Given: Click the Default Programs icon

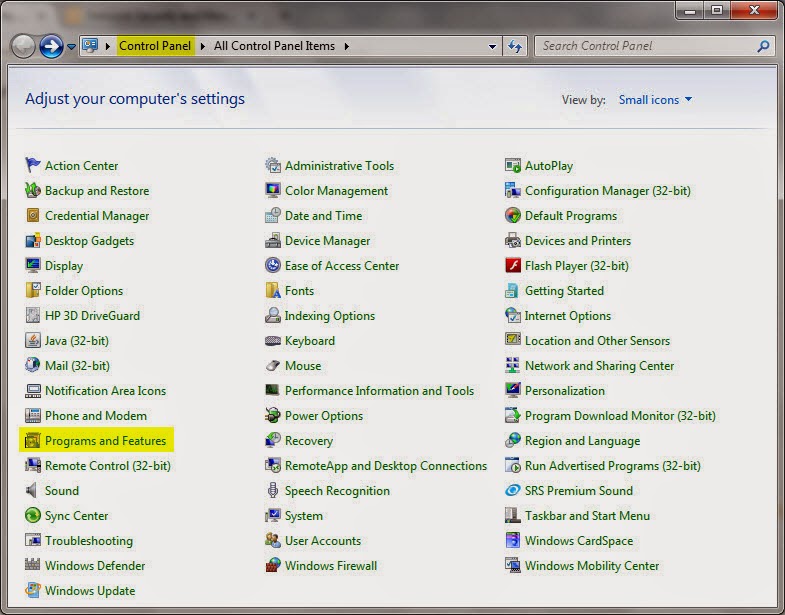Looking at the screenshot, I should tap(513, 215).
